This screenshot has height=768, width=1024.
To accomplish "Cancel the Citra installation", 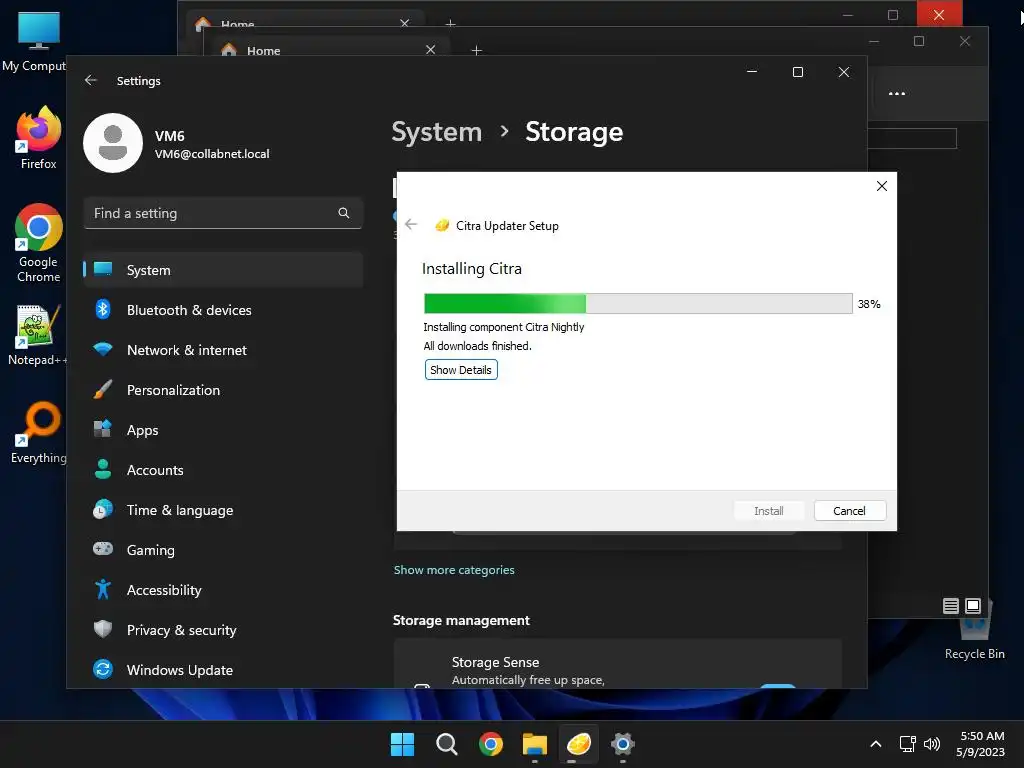I will point(850,511).
